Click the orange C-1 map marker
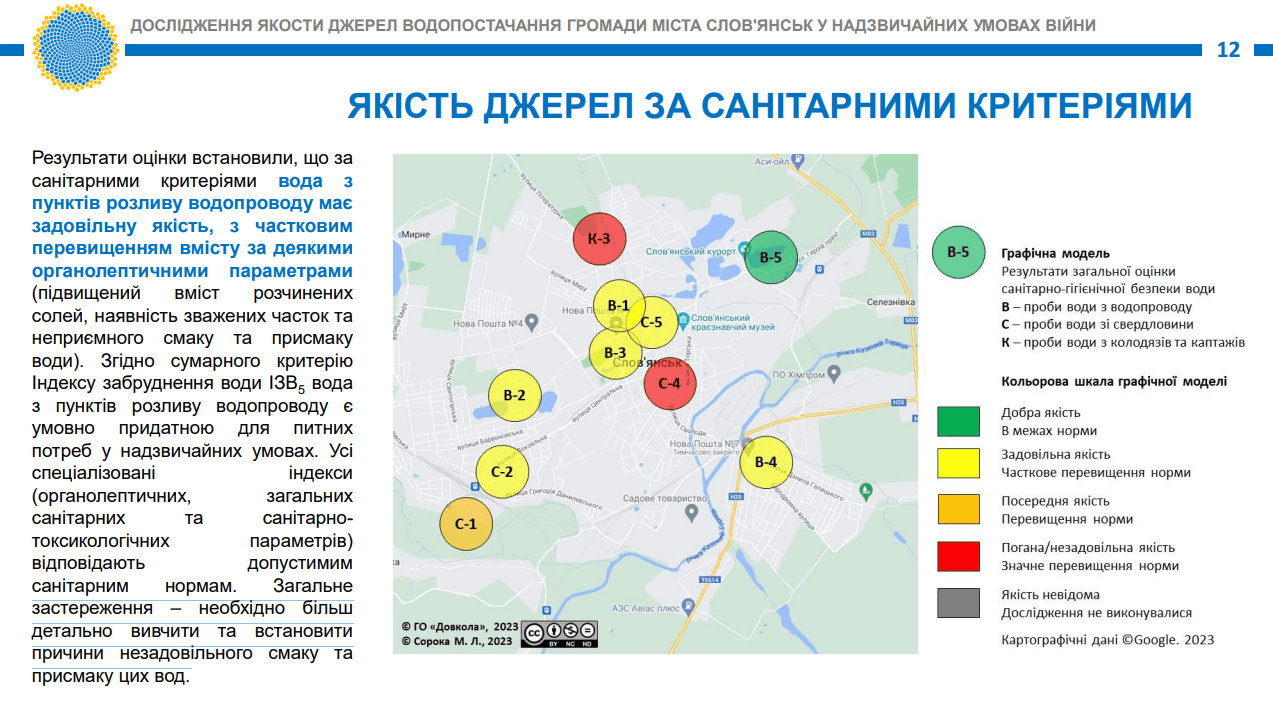1273x713 pixels. (x=466, y=524)
